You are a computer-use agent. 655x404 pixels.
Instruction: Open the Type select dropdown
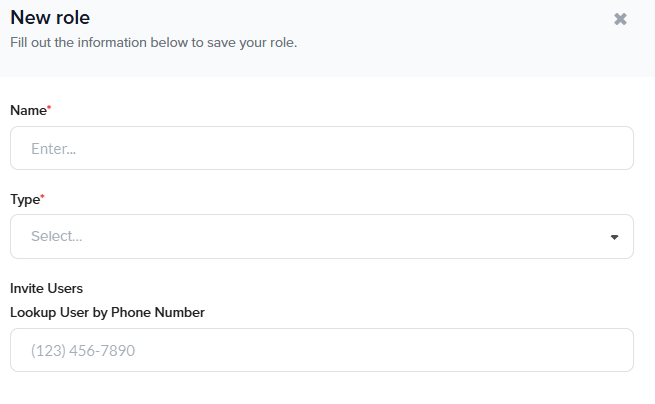(x=321, y=237)
